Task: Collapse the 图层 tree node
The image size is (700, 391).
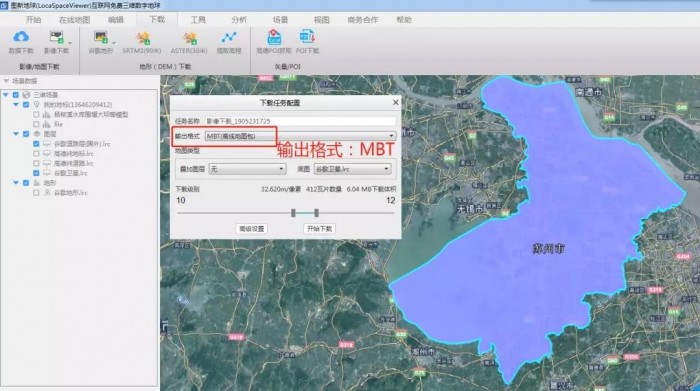Action: click(16, 134)
